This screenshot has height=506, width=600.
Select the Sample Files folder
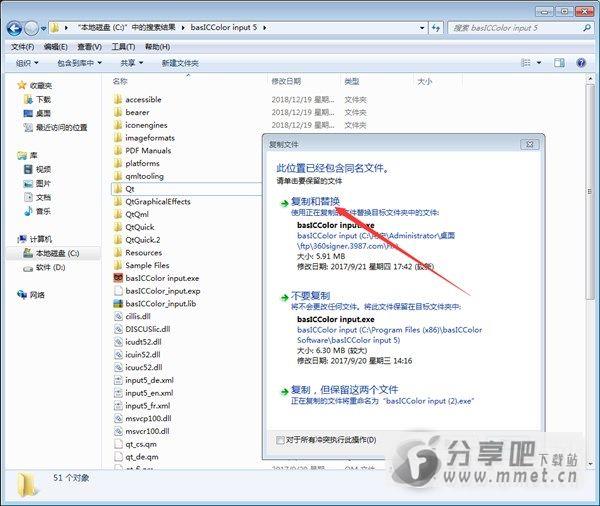[x=141, y=265]
